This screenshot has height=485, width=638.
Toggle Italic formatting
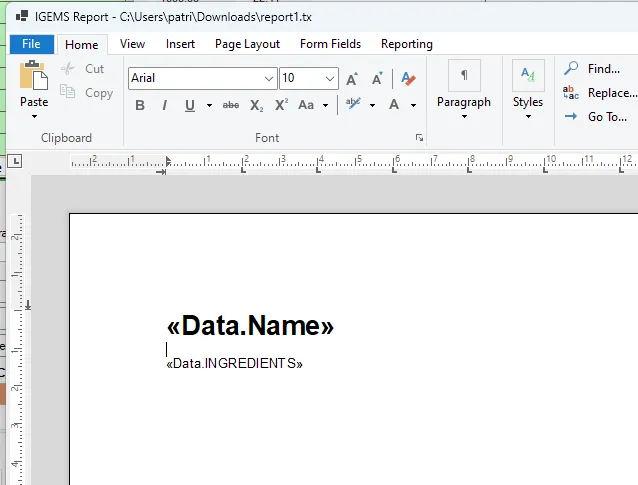pos(165,105)
